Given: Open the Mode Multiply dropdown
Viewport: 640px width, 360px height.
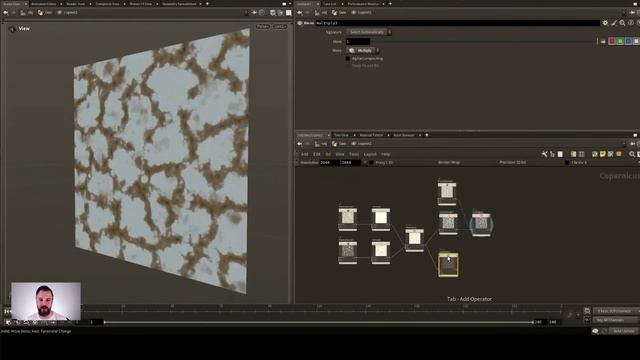Looking at the screenshot, I should point(363,50).
